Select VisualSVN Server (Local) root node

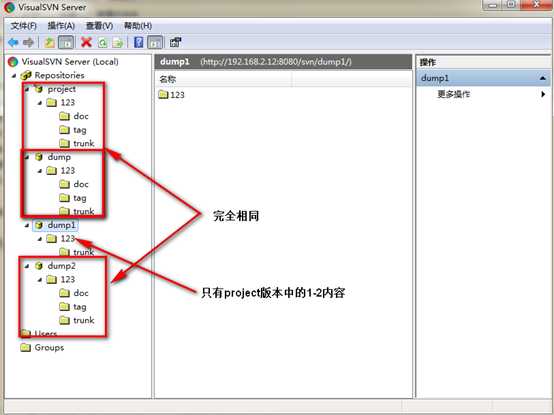point(70,61)
